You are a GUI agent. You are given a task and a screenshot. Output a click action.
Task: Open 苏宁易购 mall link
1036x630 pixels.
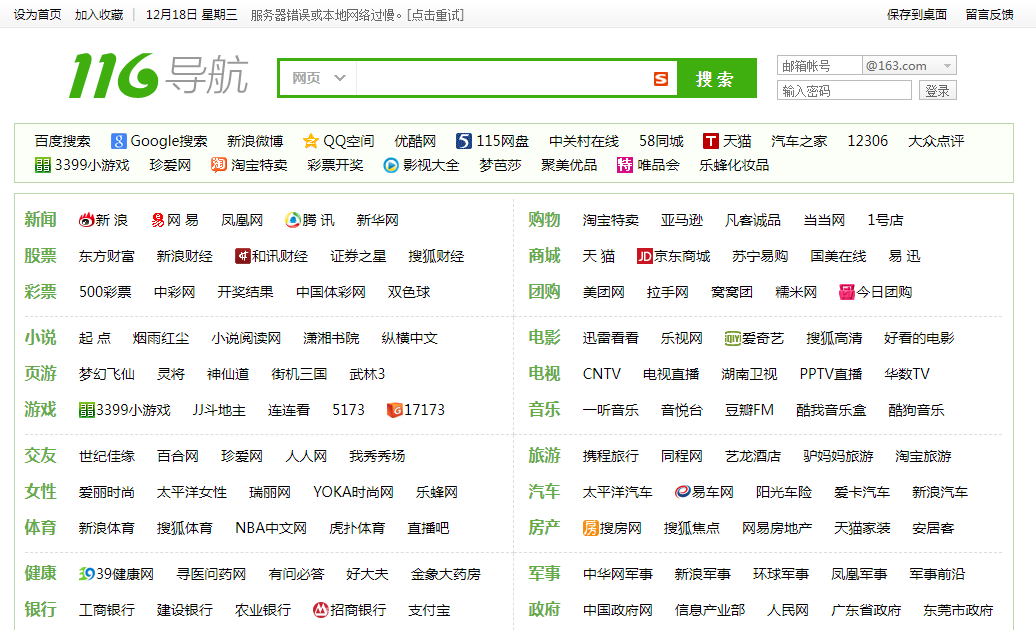pyautogui.click(x=760, y=256)
